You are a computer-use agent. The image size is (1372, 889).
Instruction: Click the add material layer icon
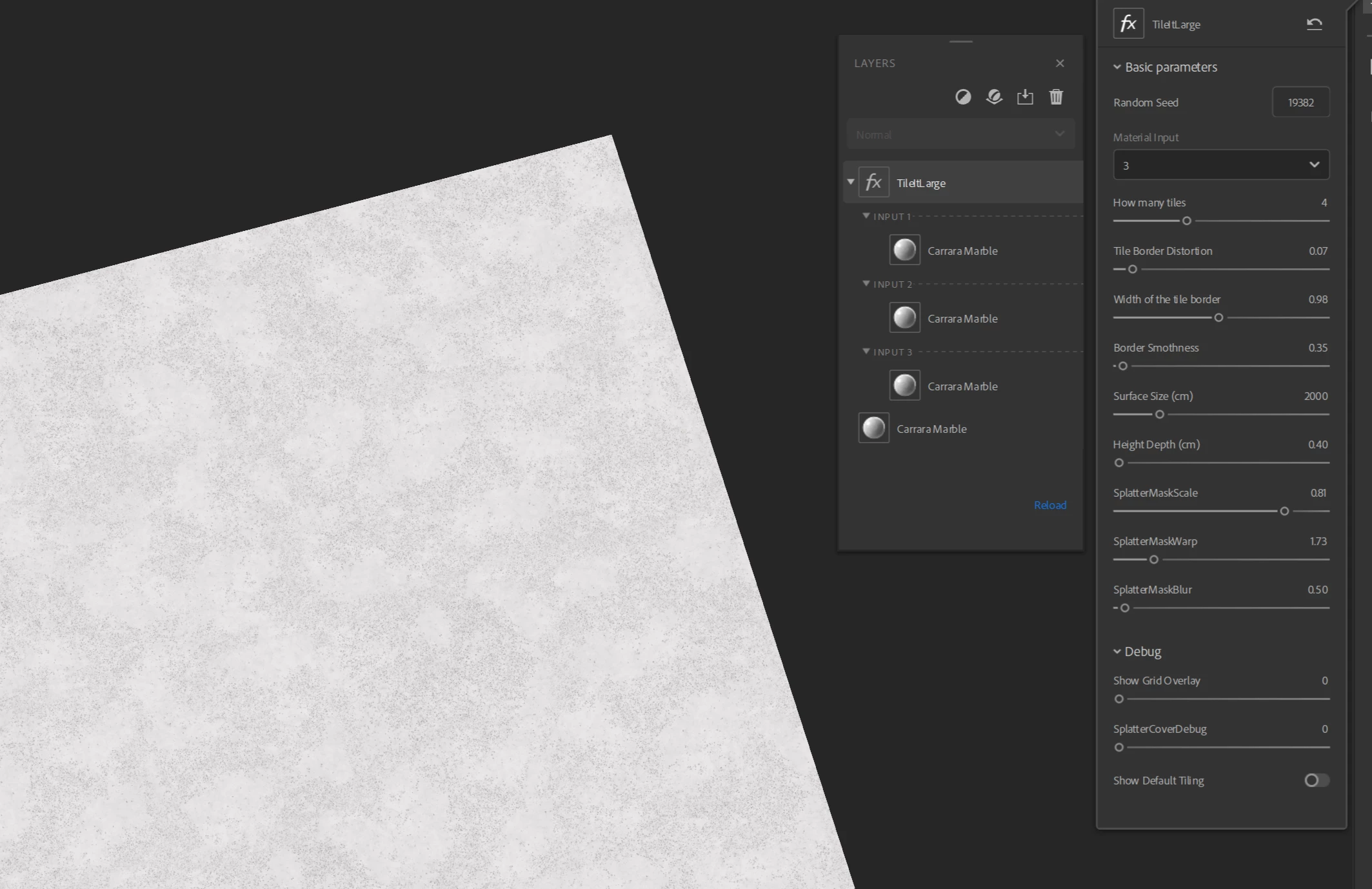coord(994,97)
